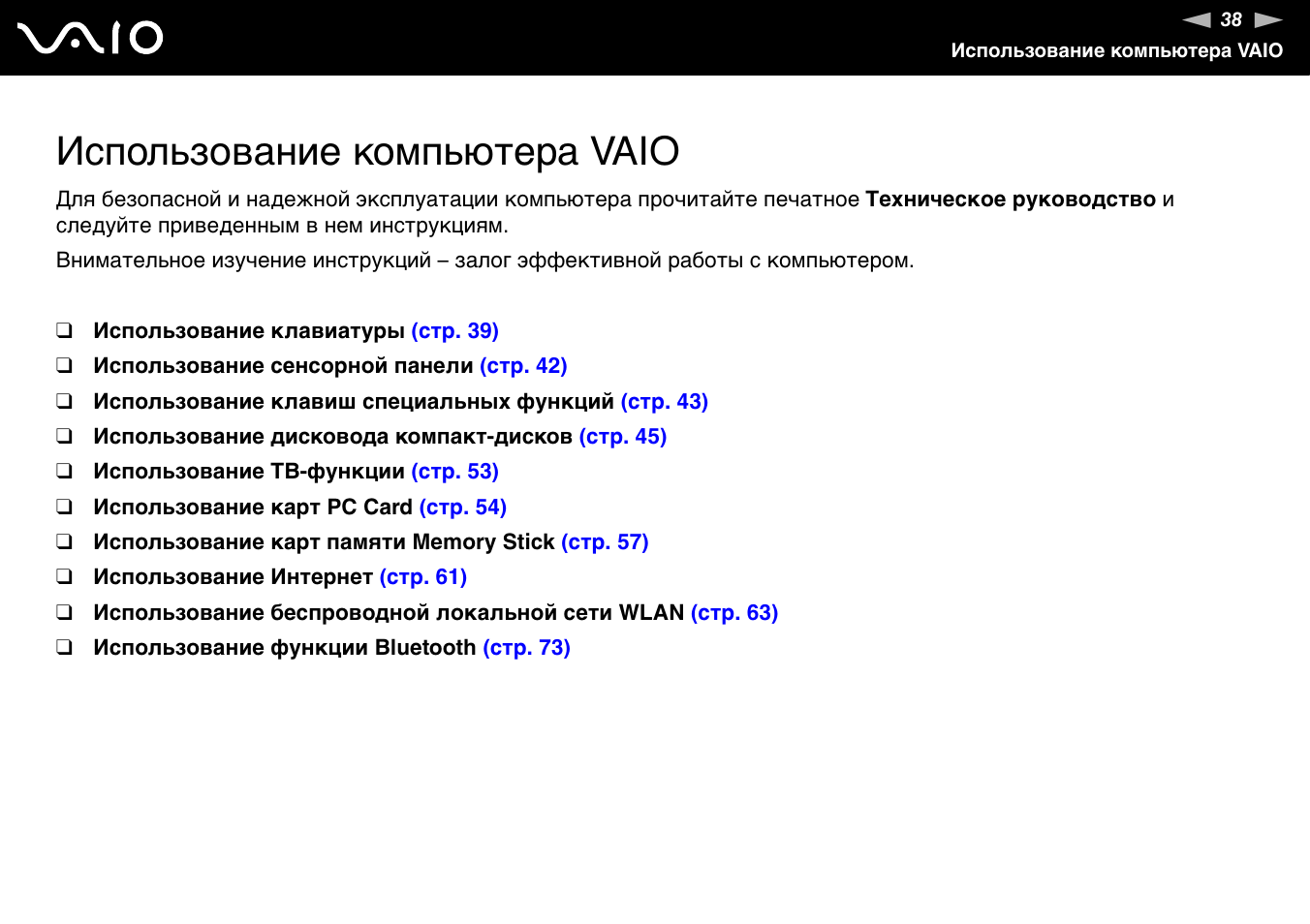This screenshot has height=924, width=1310.
Task: Click main heading 'Использование компьютера VAIO'
Action: point(368,151)
